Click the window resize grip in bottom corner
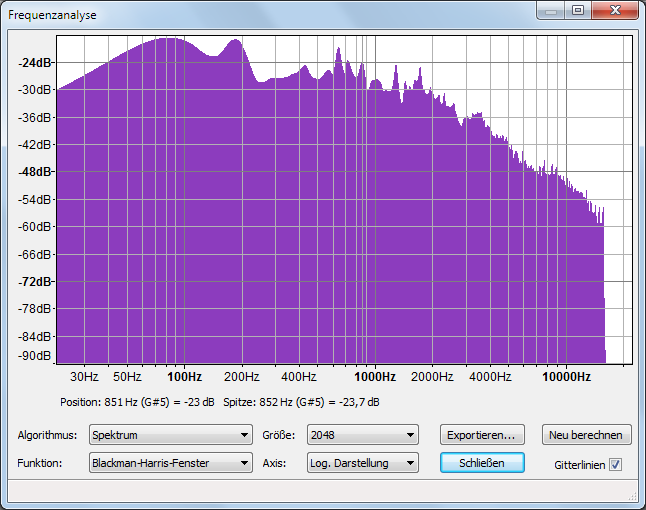This screenshot has width=646, height=510. tap(633, 497)
